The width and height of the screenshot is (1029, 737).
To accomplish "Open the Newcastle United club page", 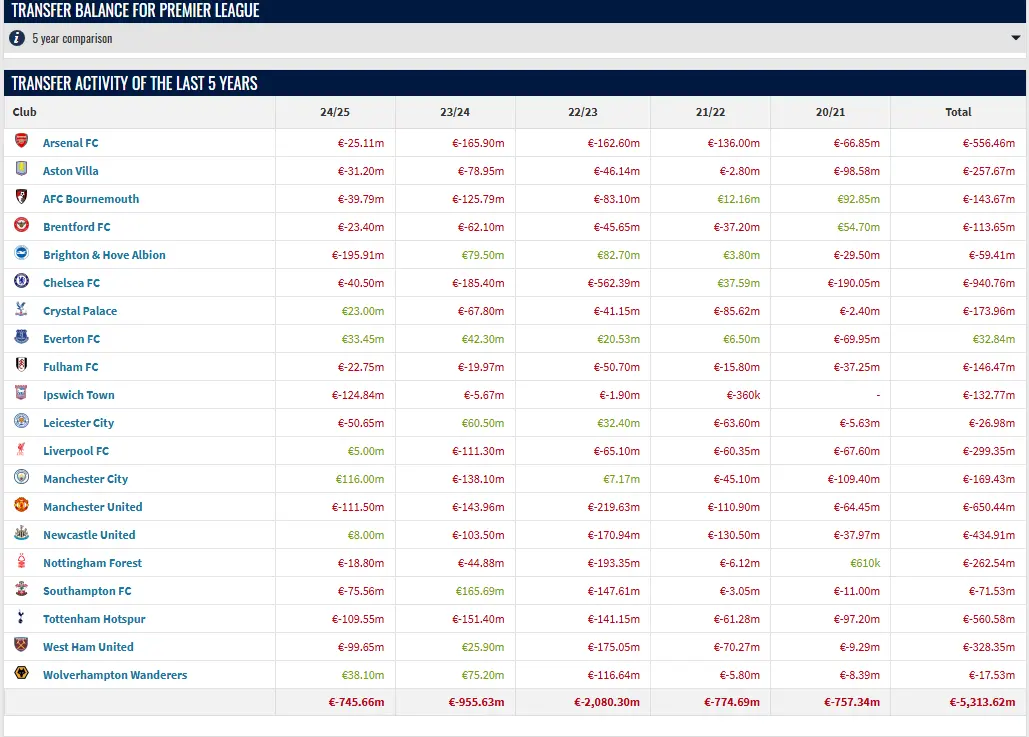I will tap(89, 535).
